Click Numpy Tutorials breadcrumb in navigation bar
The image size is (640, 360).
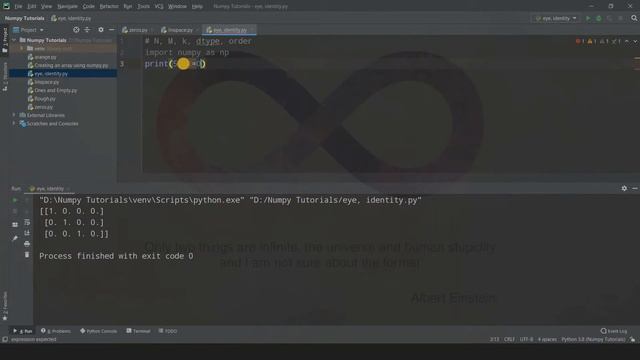point(24,18)
